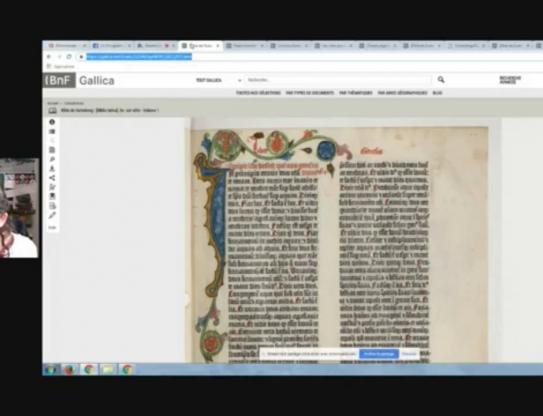543x416 pixels.
Task: Click the display mode pages icon in sidebar
Action: click(52, 150)
